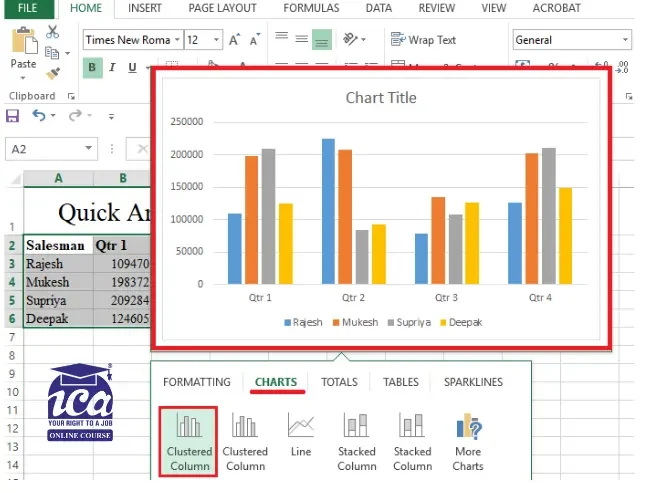This screenshot has width=657, height=493.
Task: Click the Orientation text angle icon
Action: pyautogui.click(x=350, y=39)
